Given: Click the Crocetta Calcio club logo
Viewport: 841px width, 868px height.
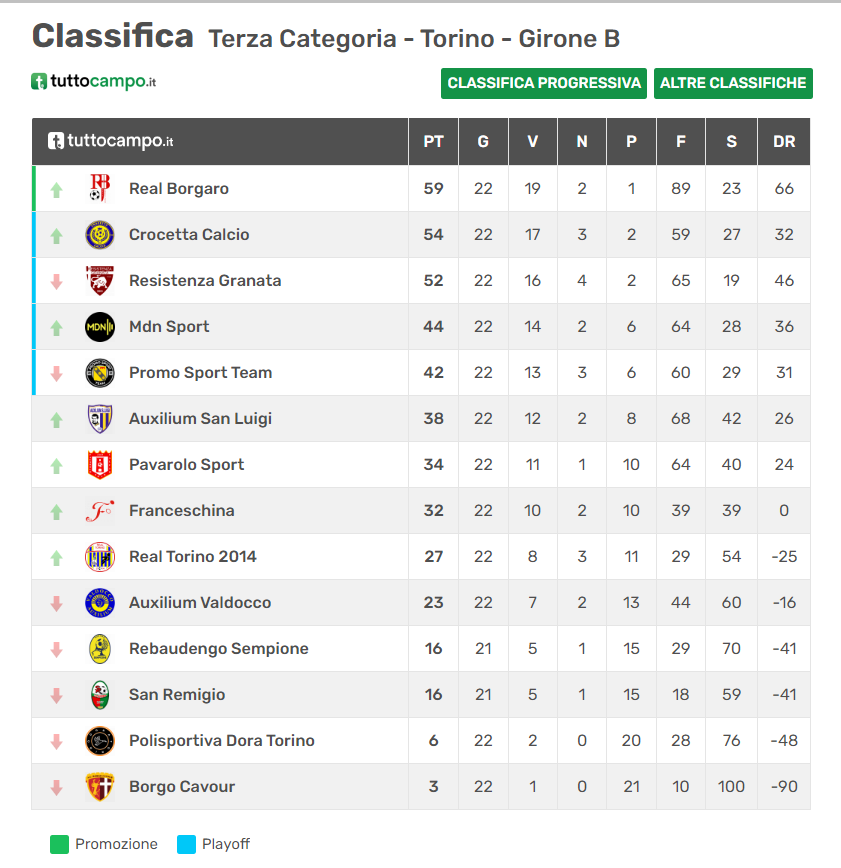Looking at the screenshot, I should (100, 235).
